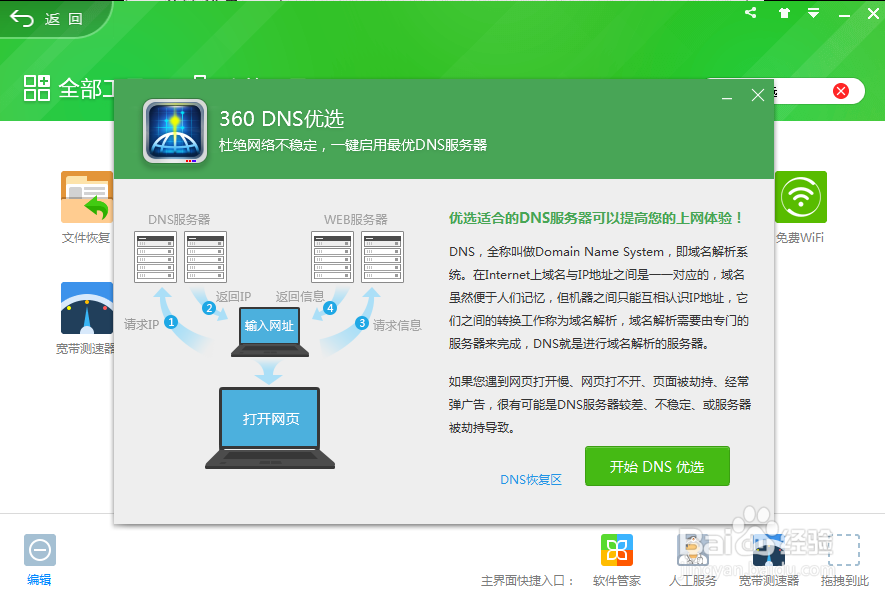The height and width of the screenshot is (600, 885).
Task: Minimize the 360 DNS优选 dialog
Action: (727, 97)
